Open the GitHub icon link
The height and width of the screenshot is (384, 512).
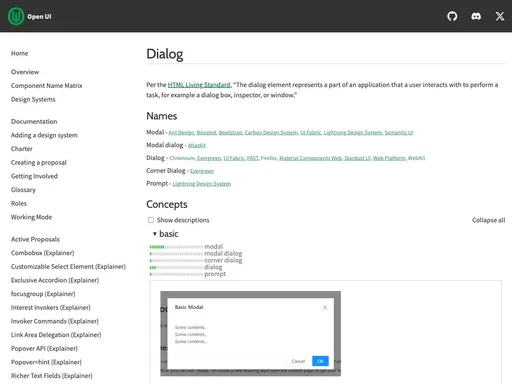[452, 16]
